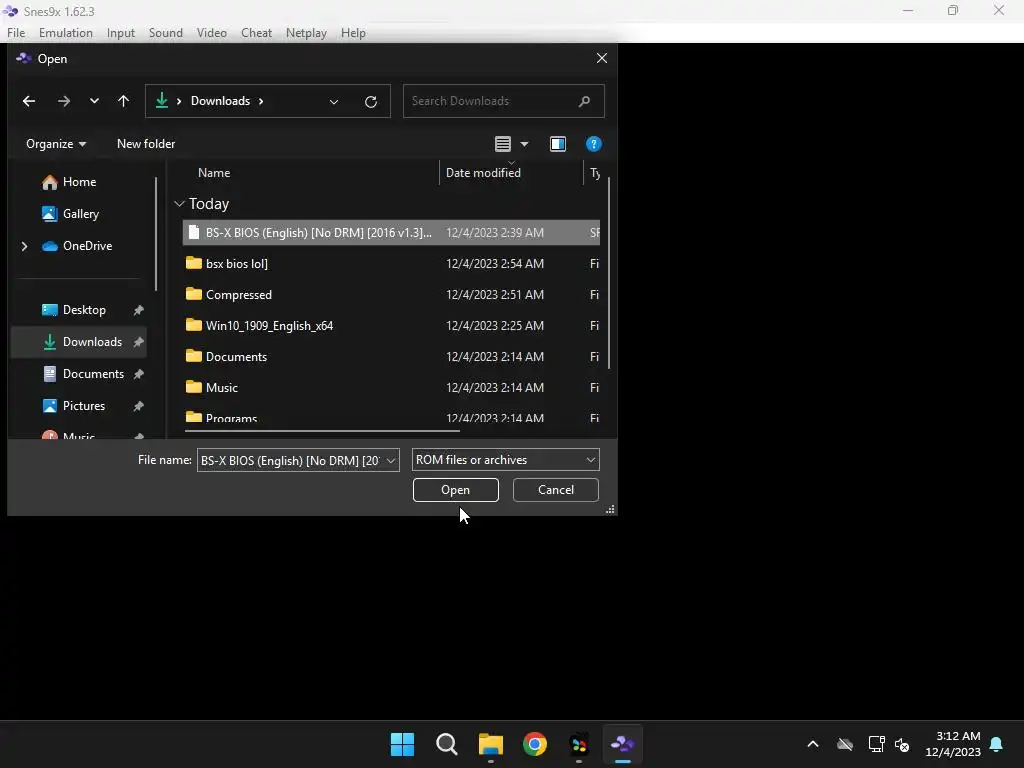Click the File name input box

291,460
